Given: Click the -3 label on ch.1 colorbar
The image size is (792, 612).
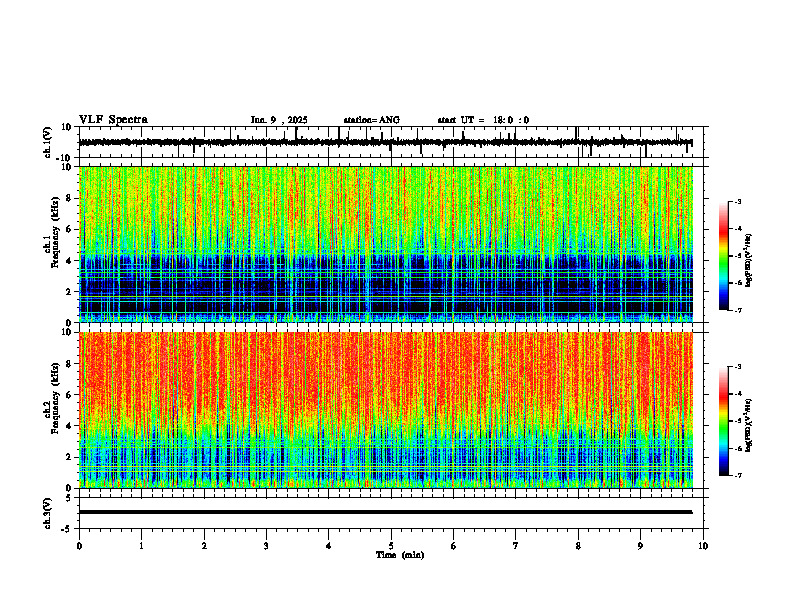Looking at the screenshot, I should pos(737,201).
